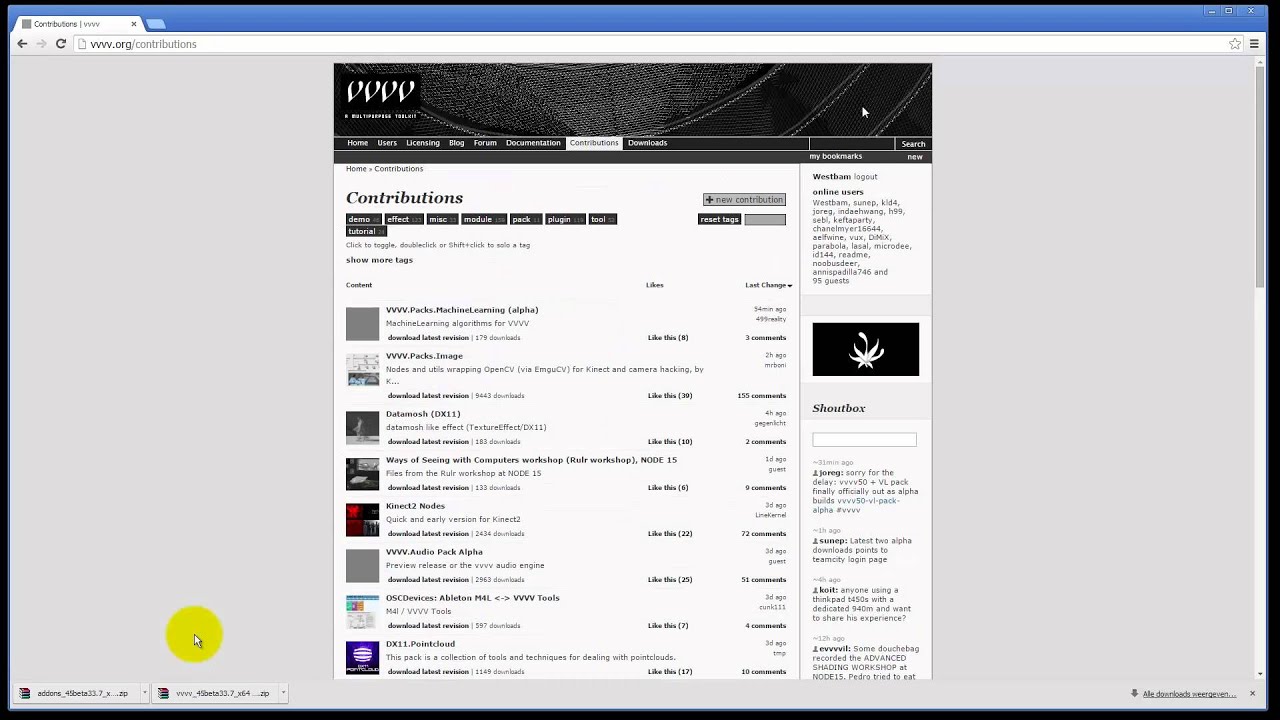Toggle the misc tag filter

[443, 219]
